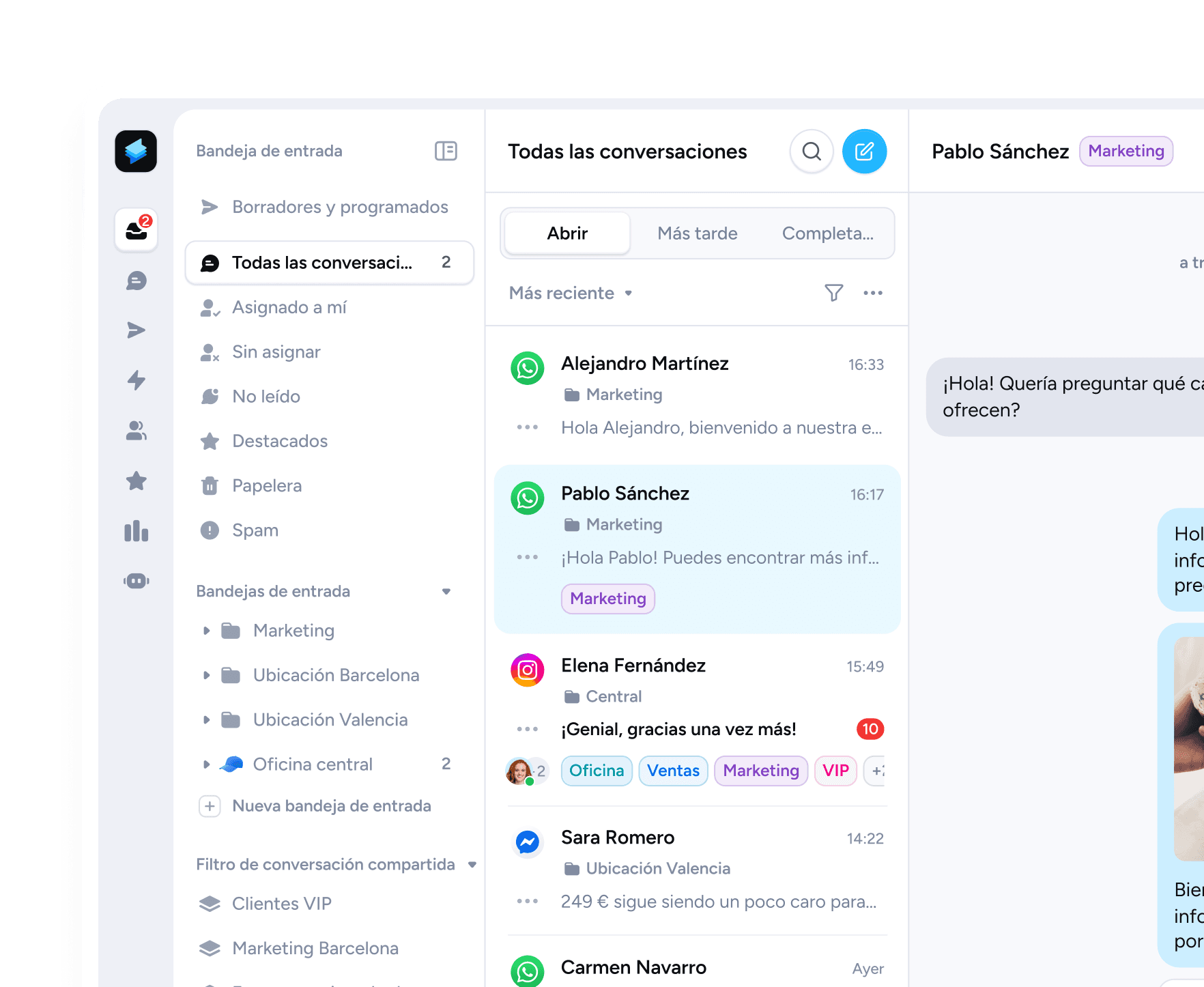Click Marketing tag in Pablo Sánchez card
Viewport: 1204px width, 987px height.
[608, 599]
